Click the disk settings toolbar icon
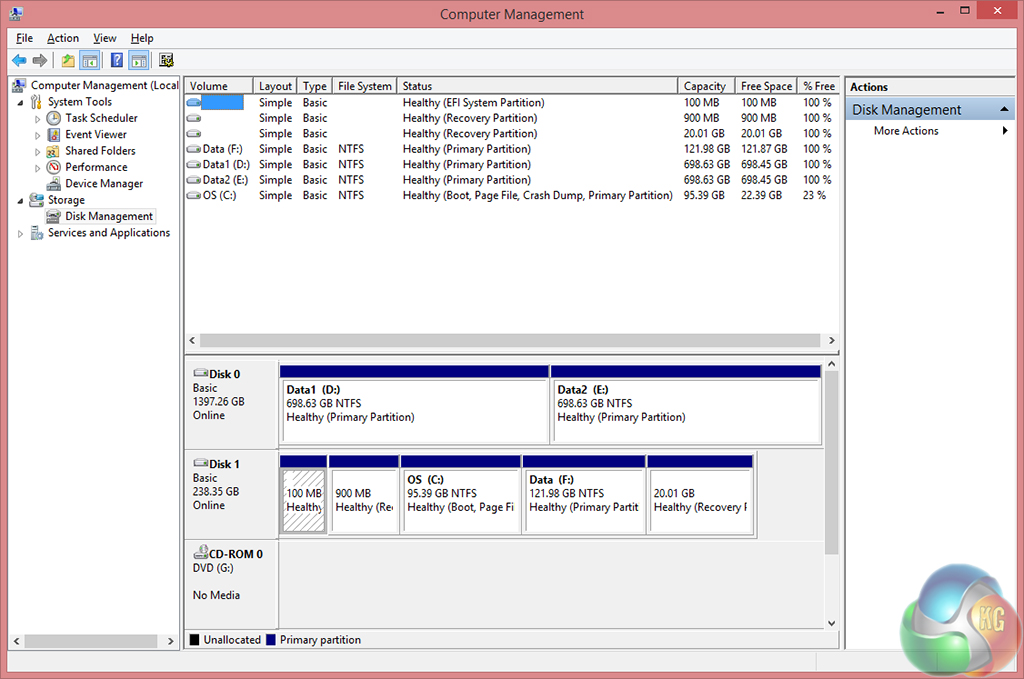Image resolution: width=1024 pixels, height=679 pixels. pos(166,61)
